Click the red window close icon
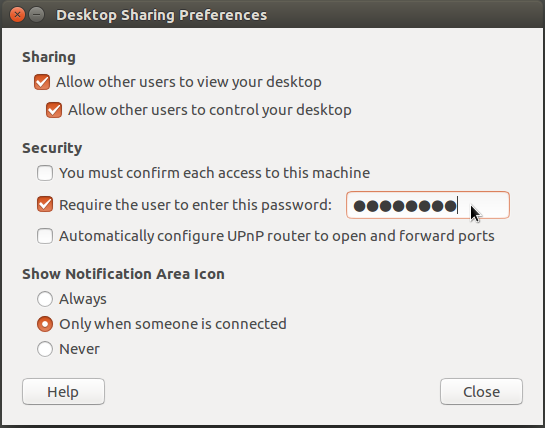This screenshot has height=428, width=545. point(17,15)
